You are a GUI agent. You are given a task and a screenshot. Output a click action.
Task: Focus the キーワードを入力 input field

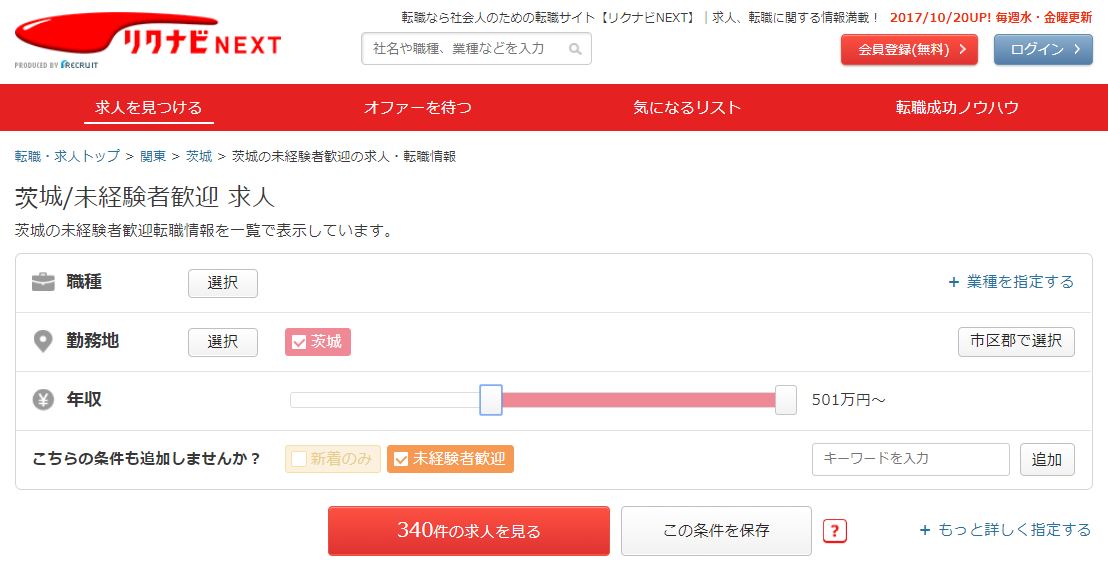[x=911, y=459]
